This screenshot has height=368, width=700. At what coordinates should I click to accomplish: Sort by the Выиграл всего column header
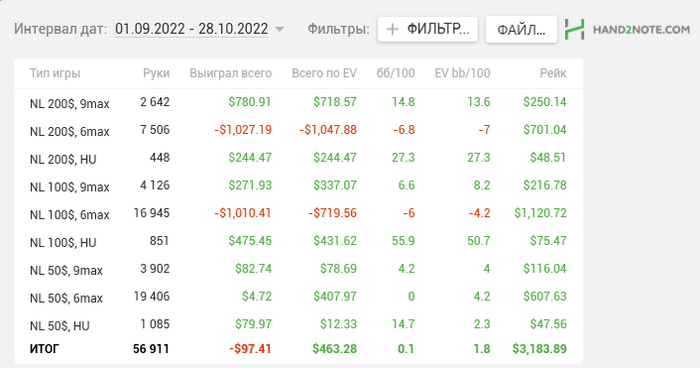(x=230, y=73)
